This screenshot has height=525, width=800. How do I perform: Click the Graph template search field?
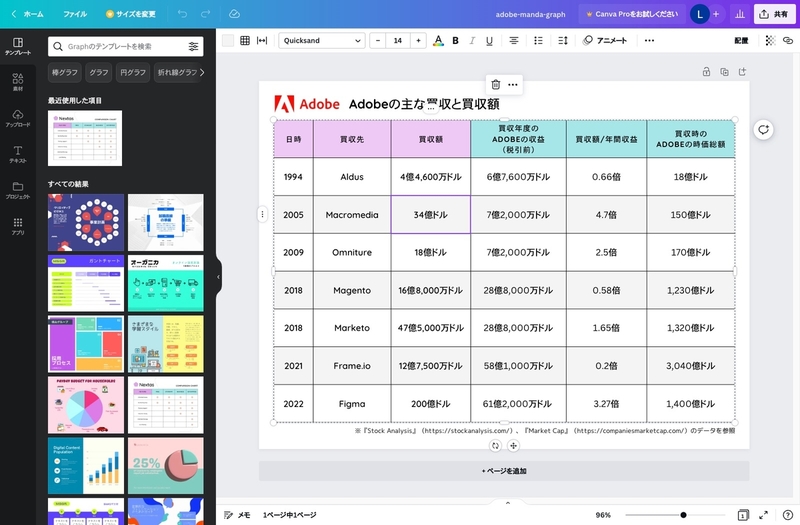tap(126, 46)
